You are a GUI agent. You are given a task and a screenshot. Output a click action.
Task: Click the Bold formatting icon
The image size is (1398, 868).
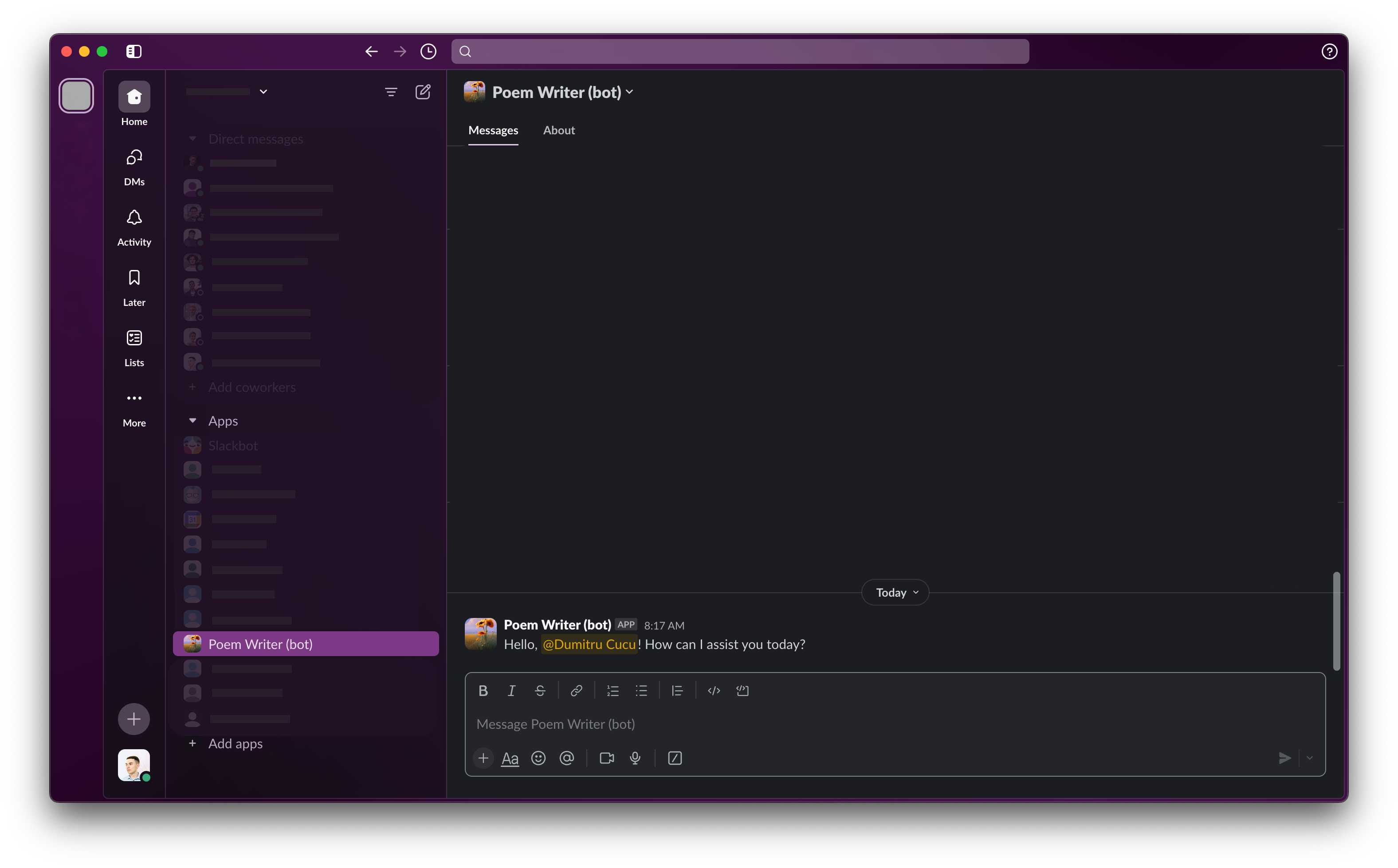click(483, 691)
